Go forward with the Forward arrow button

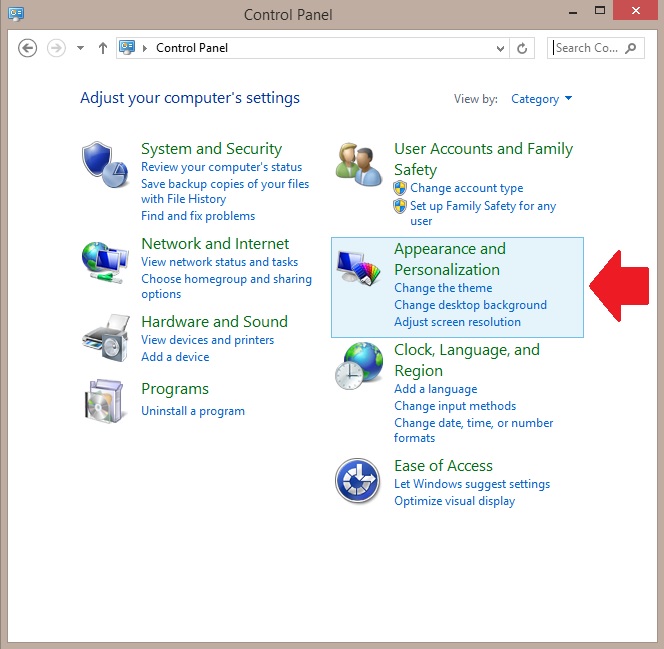pyautogui.click(x=56, y=48)
